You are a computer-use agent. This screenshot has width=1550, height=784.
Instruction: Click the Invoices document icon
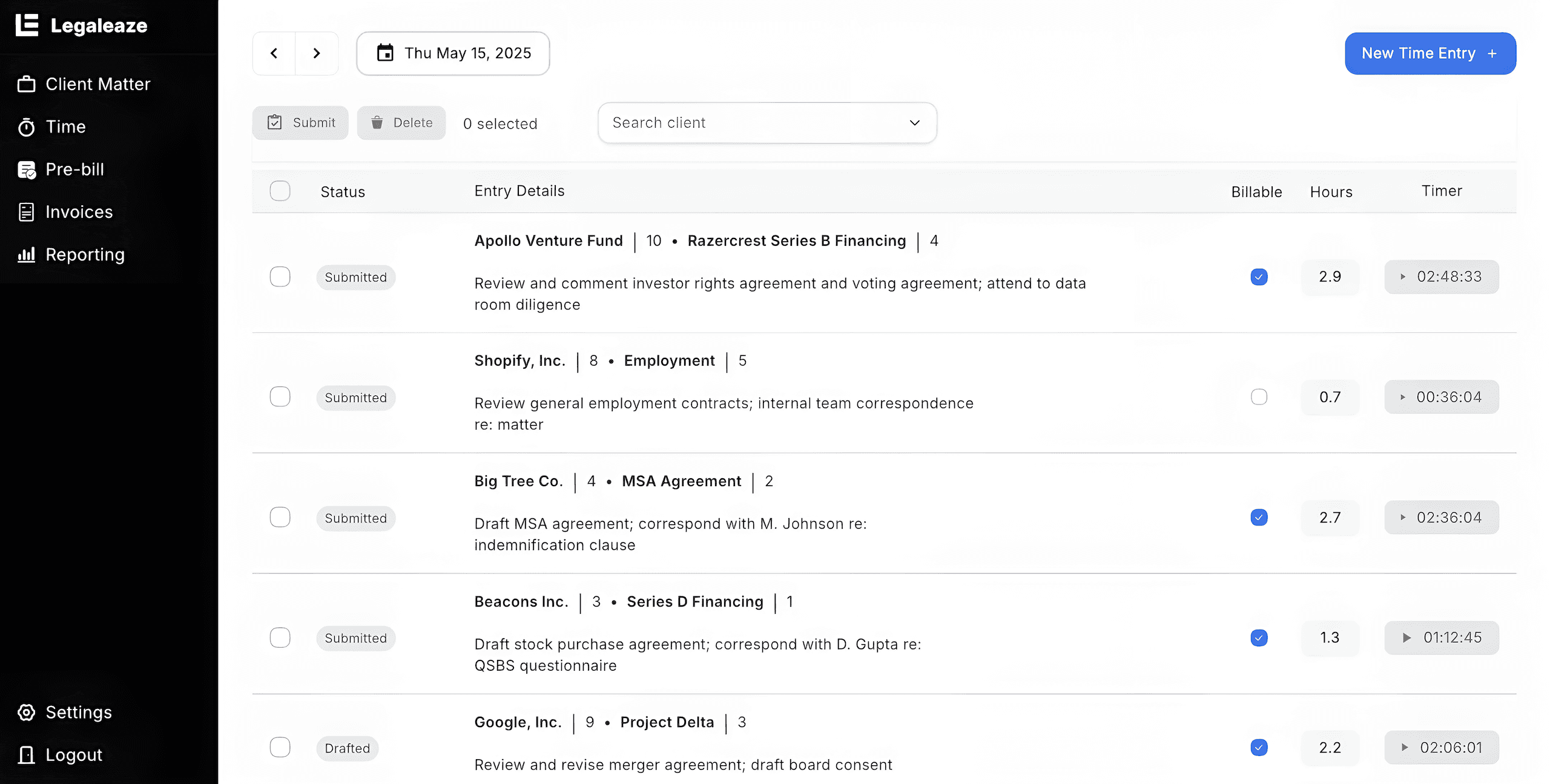pyautogui.click(x=26, y=212)
